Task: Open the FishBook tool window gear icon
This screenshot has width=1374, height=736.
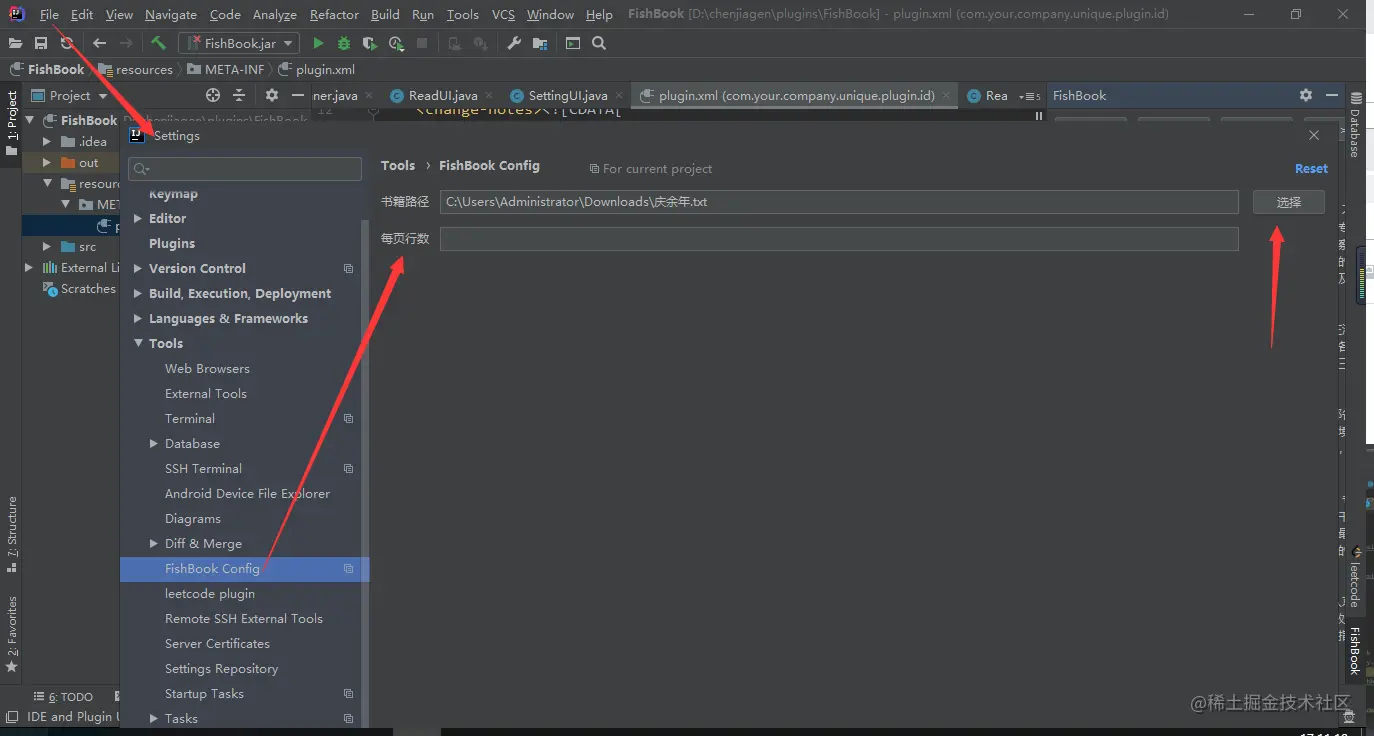Action: click(1306, 95)
